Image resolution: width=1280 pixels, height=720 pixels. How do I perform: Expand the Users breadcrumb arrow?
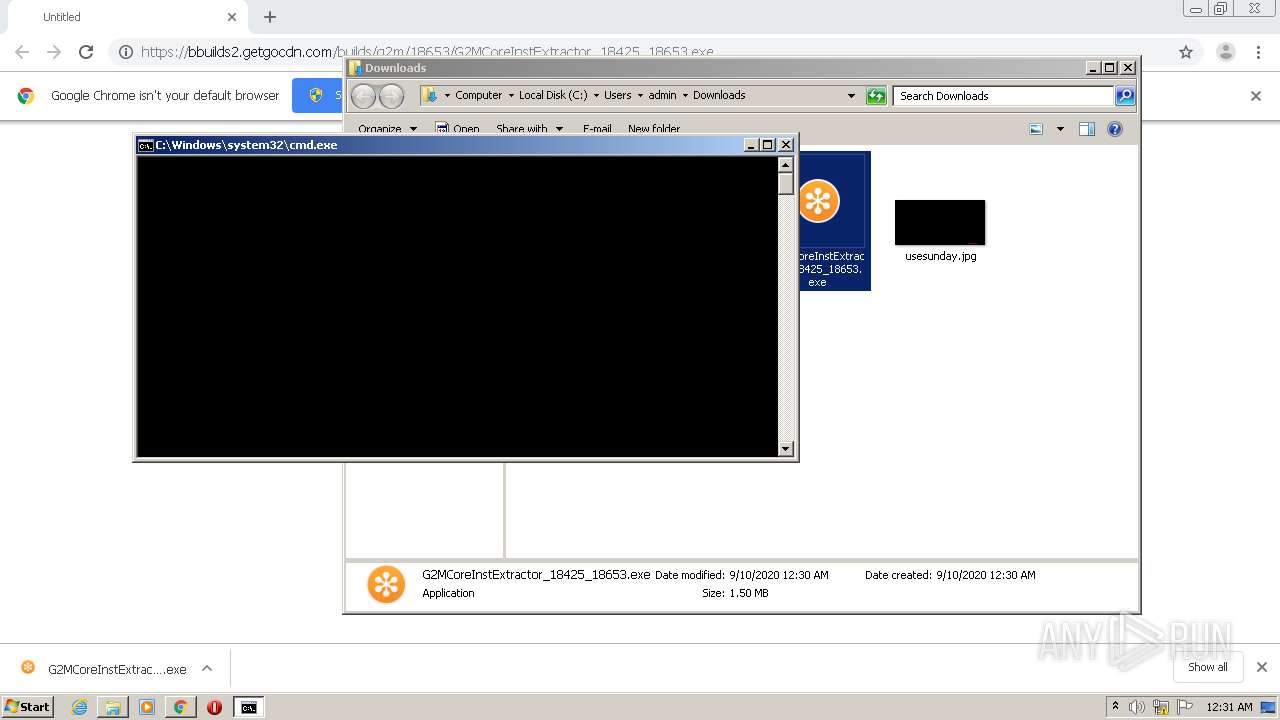point(640,96)
